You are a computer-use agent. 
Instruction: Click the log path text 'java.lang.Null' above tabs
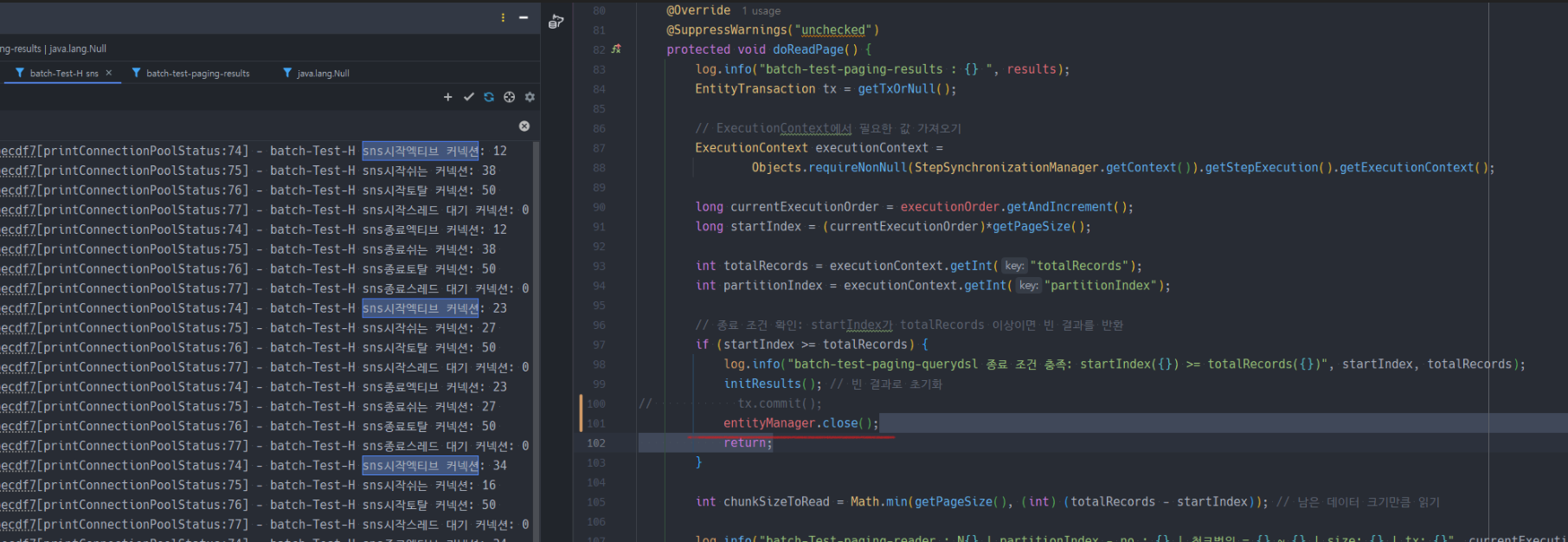tap(78, 48)
